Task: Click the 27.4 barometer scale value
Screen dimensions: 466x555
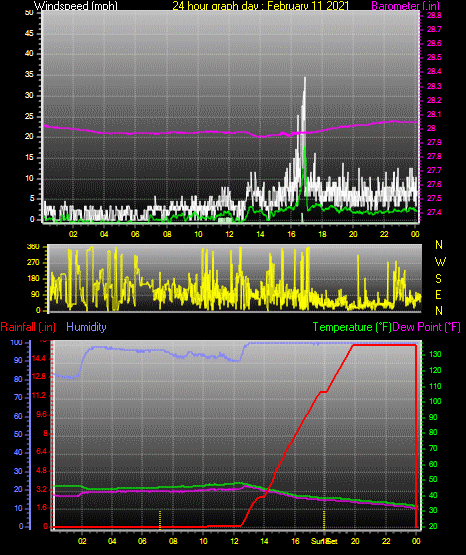Action: [x=434, y=212]
